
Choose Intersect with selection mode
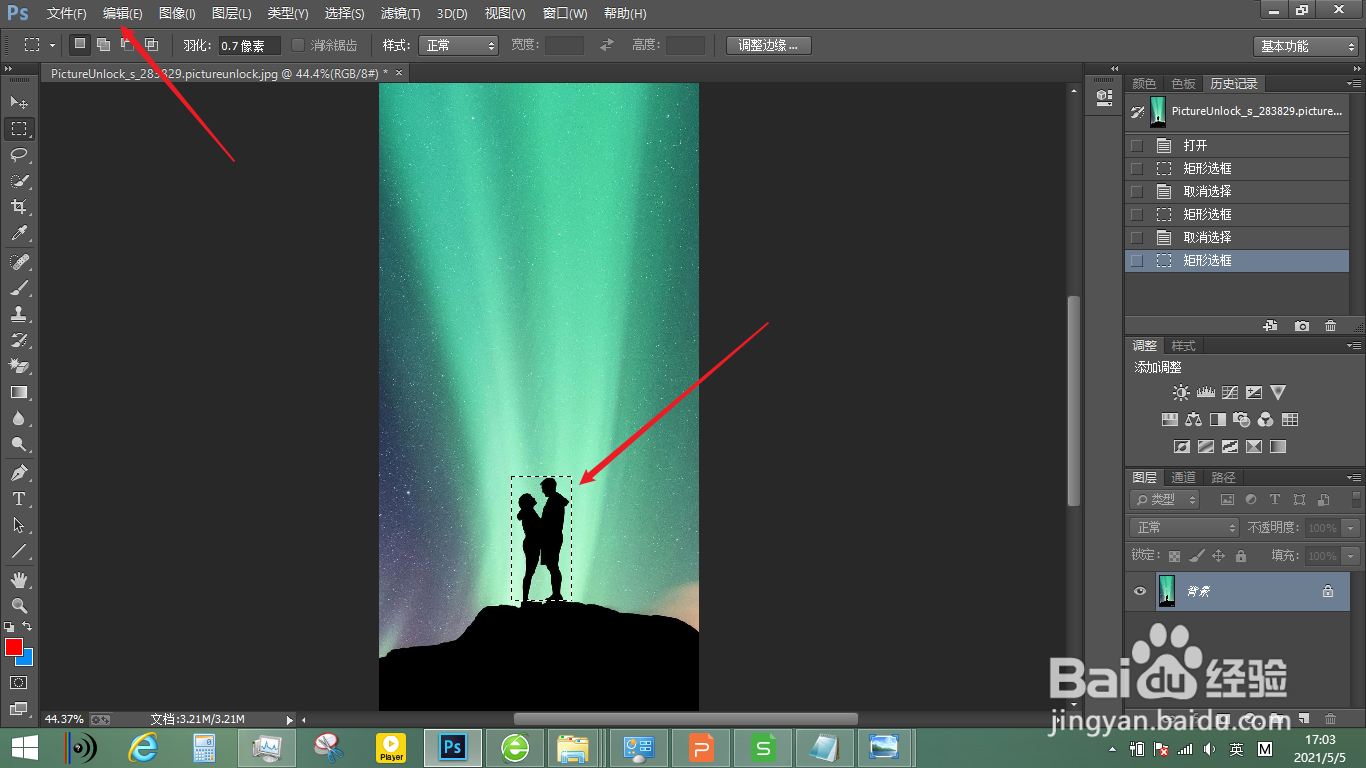click(151, 45)
